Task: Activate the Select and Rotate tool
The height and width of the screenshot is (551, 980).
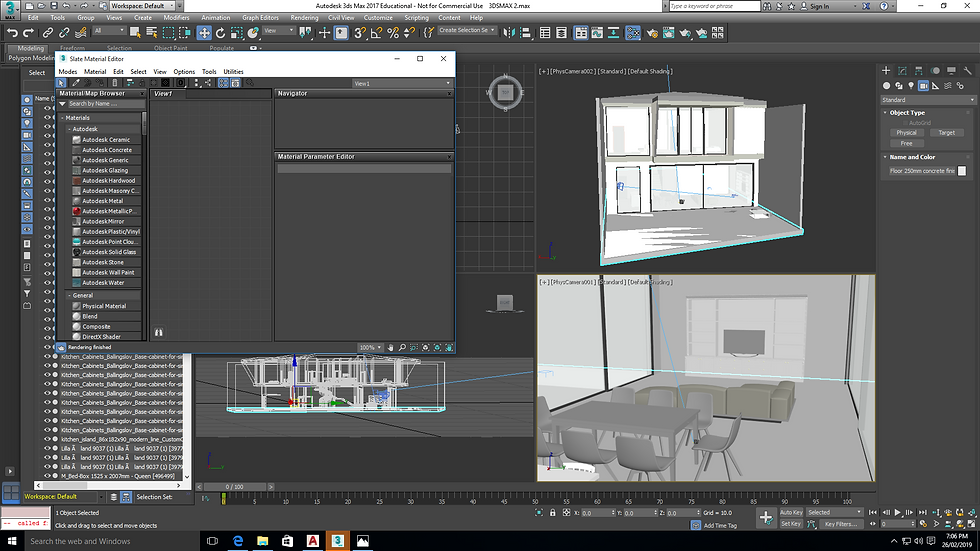Action: [x=220, y=32]
